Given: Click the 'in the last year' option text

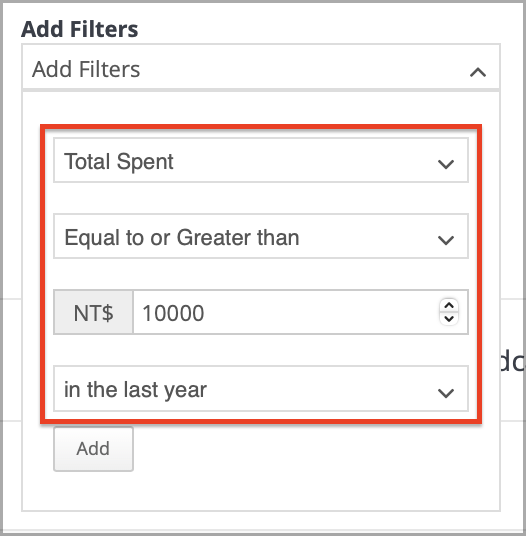Looking at the screenshot, I should 135,390.
